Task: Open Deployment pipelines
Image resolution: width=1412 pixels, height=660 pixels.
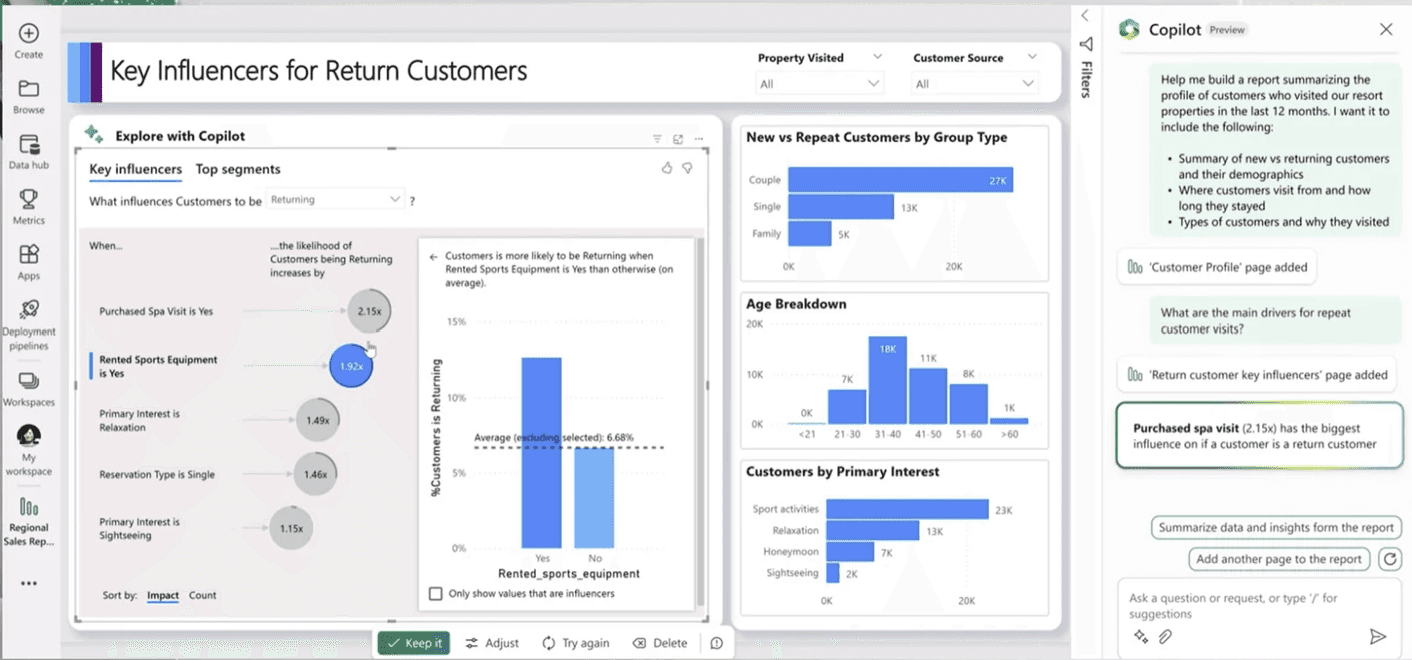Action: coord(29,325)
